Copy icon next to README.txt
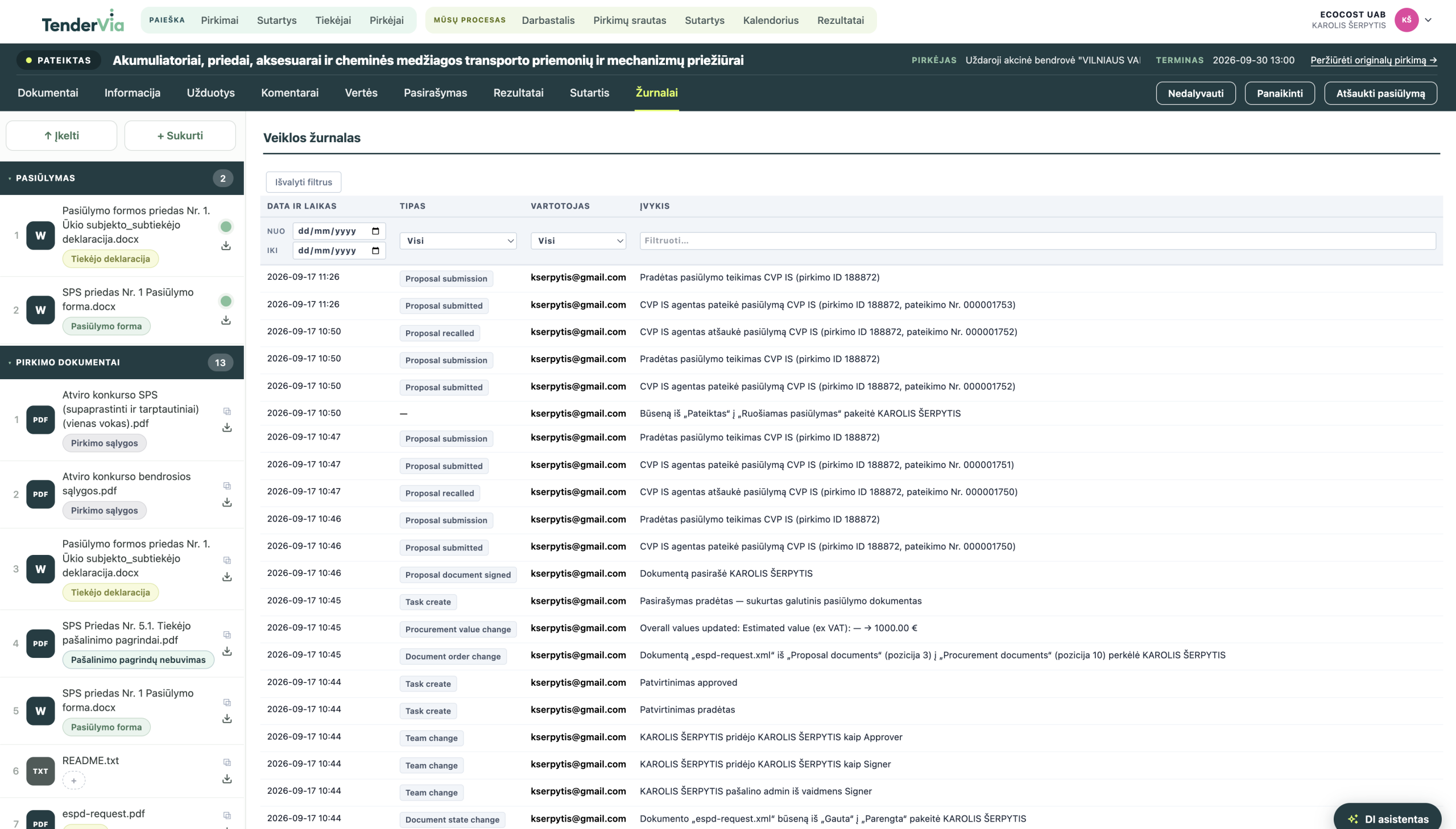Image resolution: width=1456 pixels, height=829 pixels. click(x=227, y=762)
